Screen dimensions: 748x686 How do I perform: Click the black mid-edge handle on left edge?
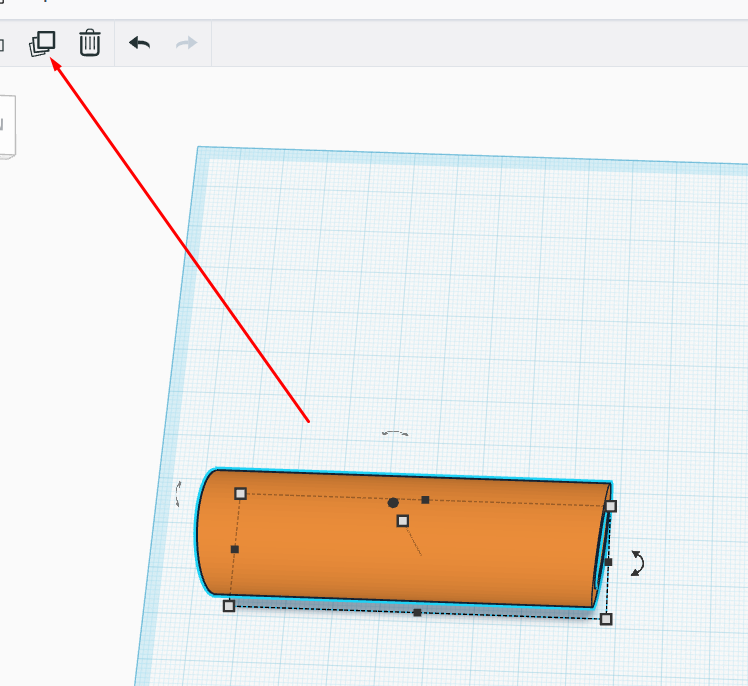235,550
